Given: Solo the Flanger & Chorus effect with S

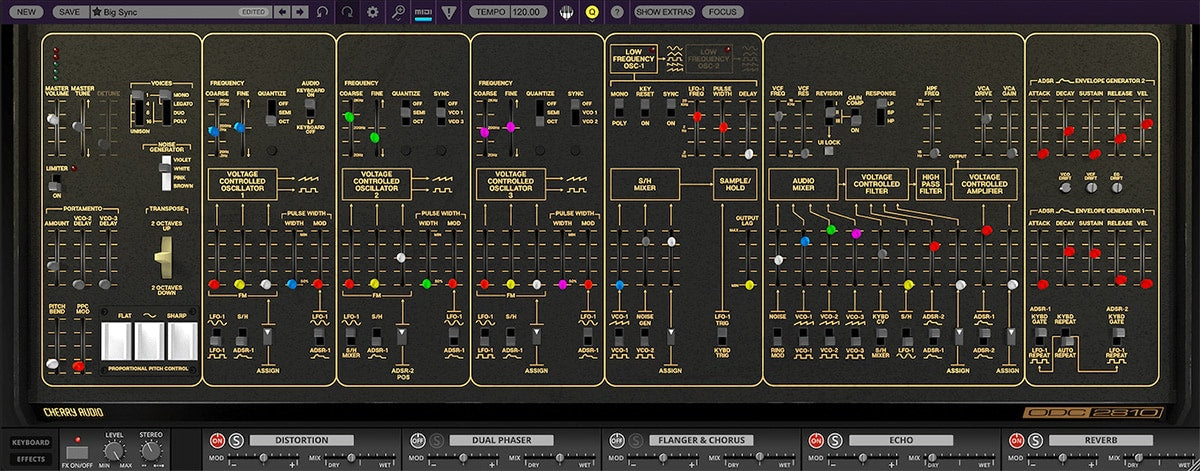Looking at the screenshot, I should (636, 440).
